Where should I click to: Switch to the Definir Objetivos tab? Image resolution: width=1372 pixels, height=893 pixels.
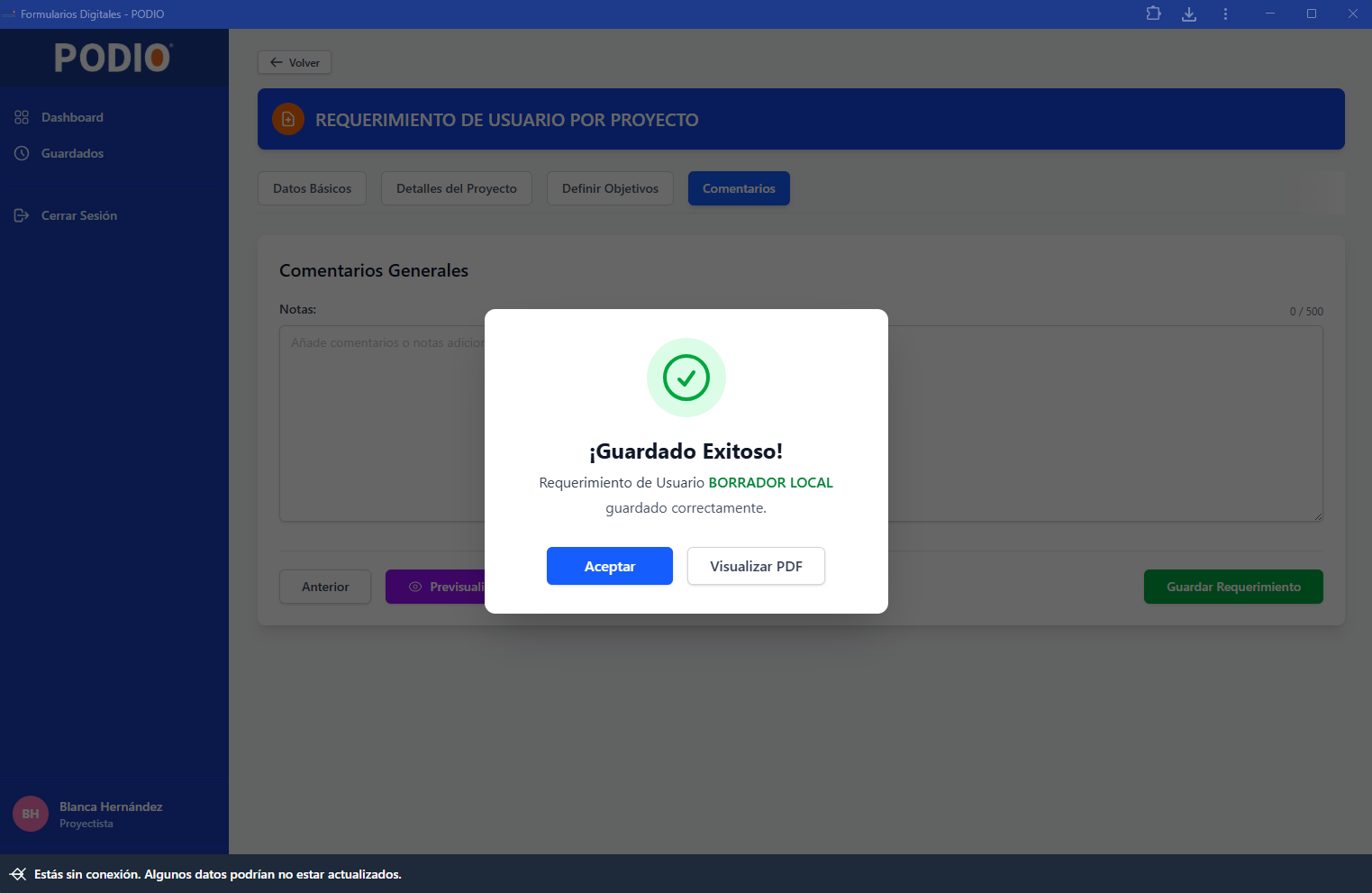(x=610, y=188)
